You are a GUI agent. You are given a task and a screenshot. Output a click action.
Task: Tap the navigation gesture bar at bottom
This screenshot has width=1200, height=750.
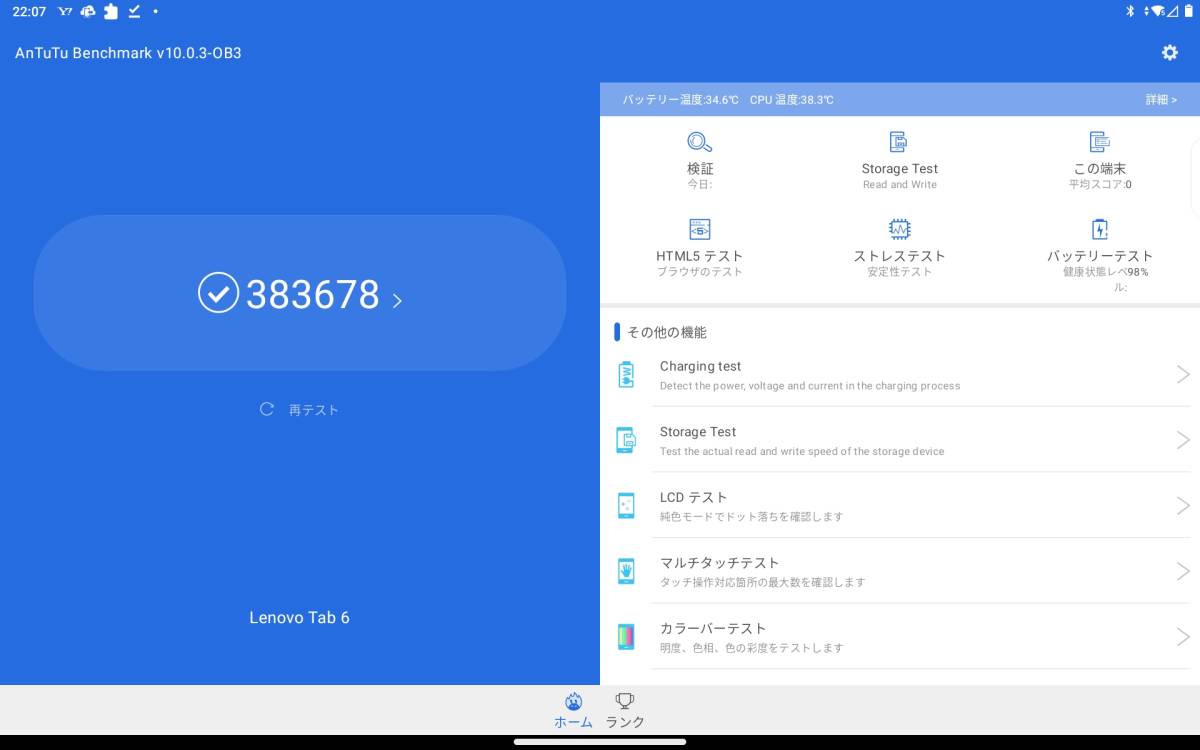tap(600, 741)
